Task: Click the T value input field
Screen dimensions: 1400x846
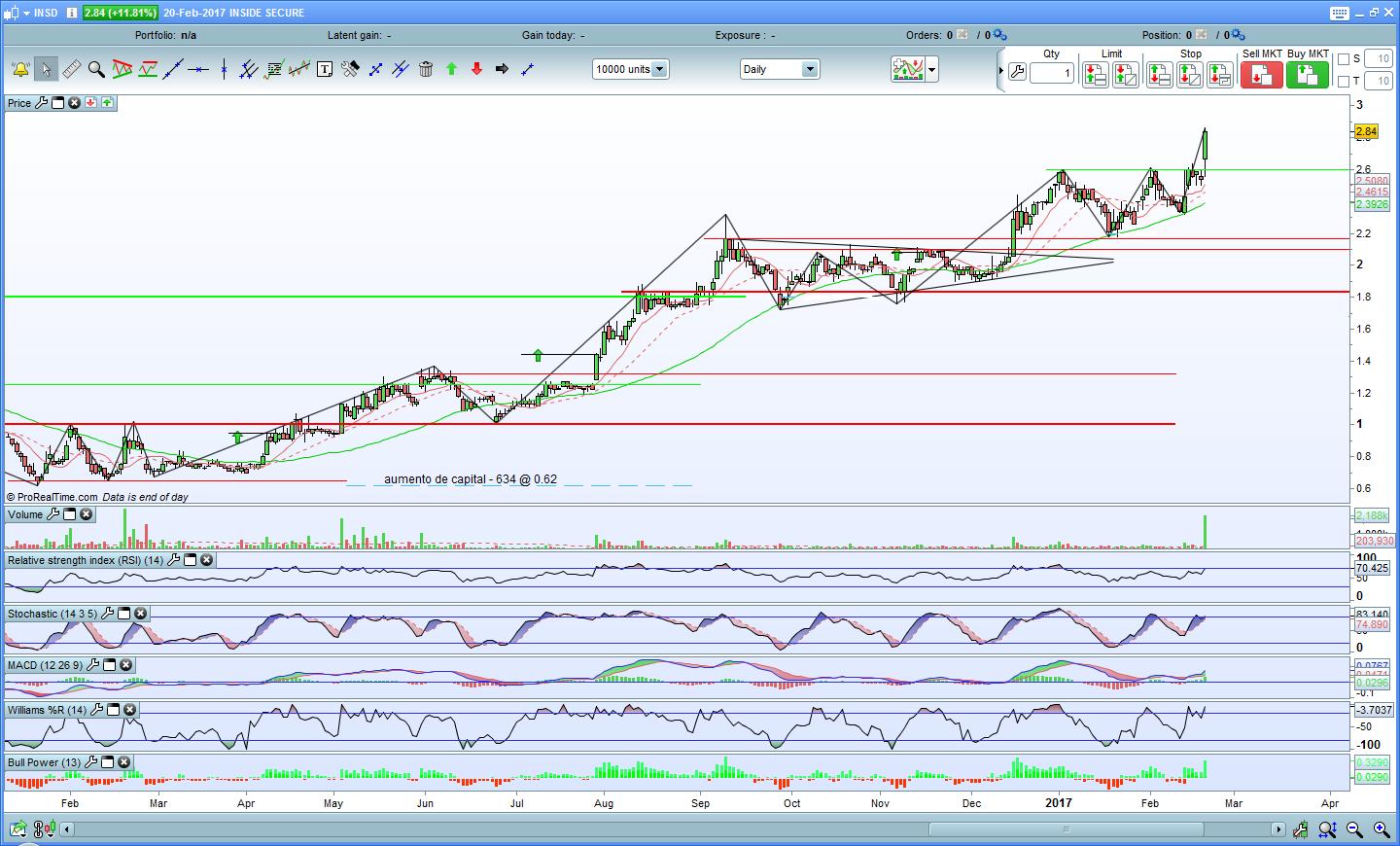Action: coord(1380,82)
